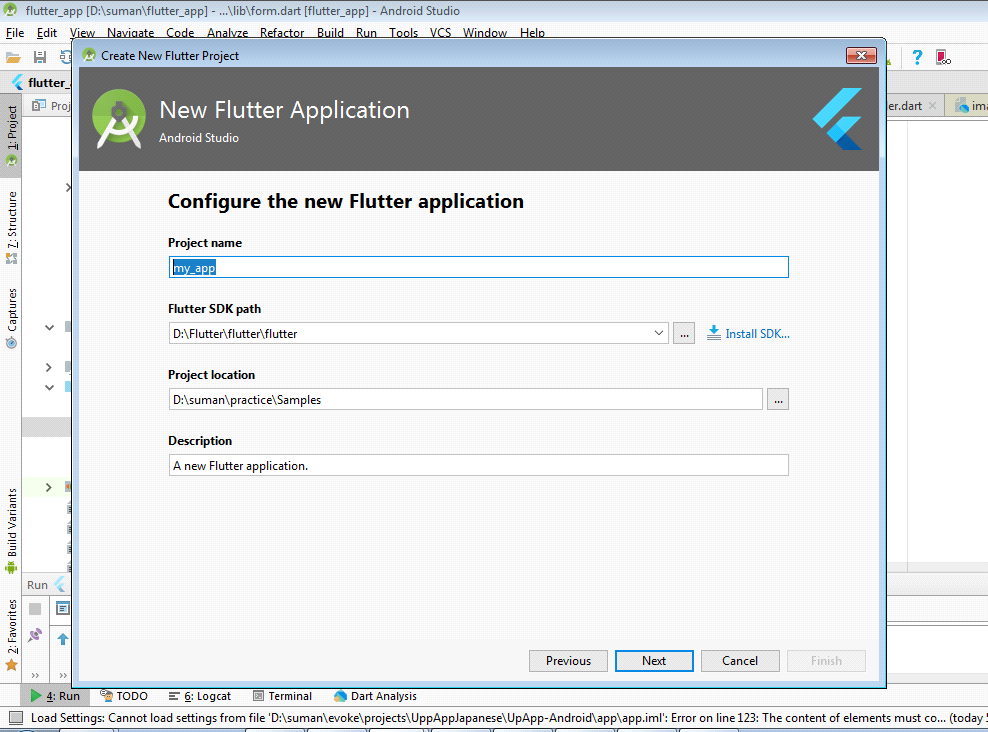Viewport: 988px width, 732px height.
Task: Click the Previous button
Action: point(568,661)
